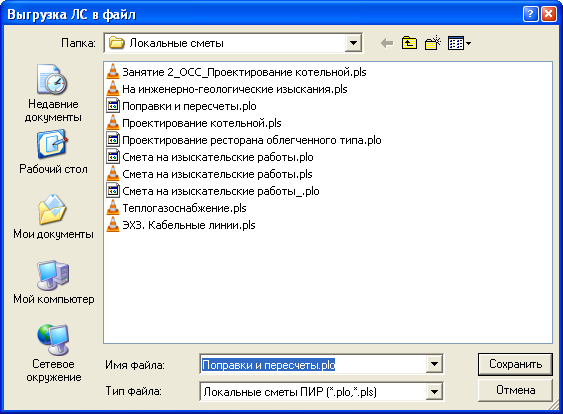
Task: Expand the Имя файла dropdown arrow
Action: [434, 364]
